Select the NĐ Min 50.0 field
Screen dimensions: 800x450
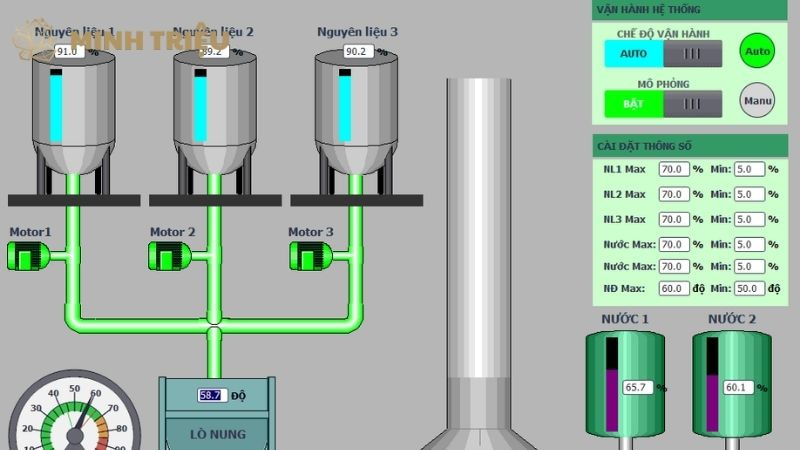click(x=748, y=288)
